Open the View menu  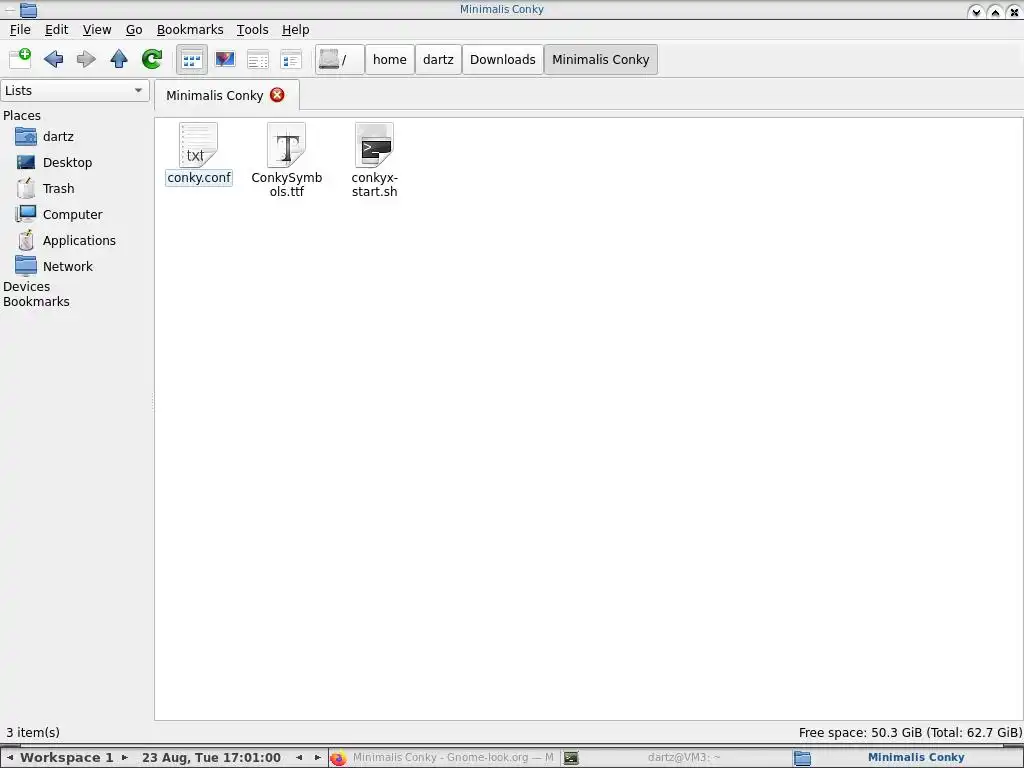pos(97,29)
